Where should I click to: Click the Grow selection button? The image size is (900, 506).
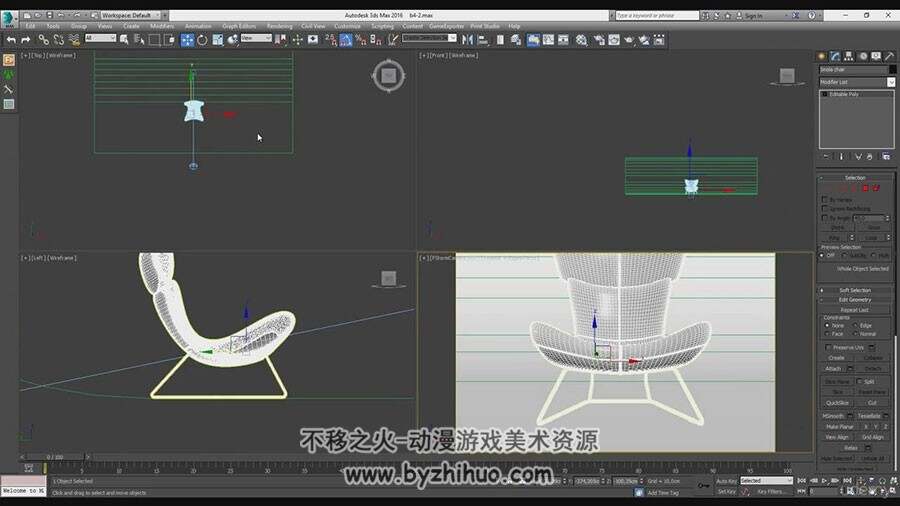point(874,227)
